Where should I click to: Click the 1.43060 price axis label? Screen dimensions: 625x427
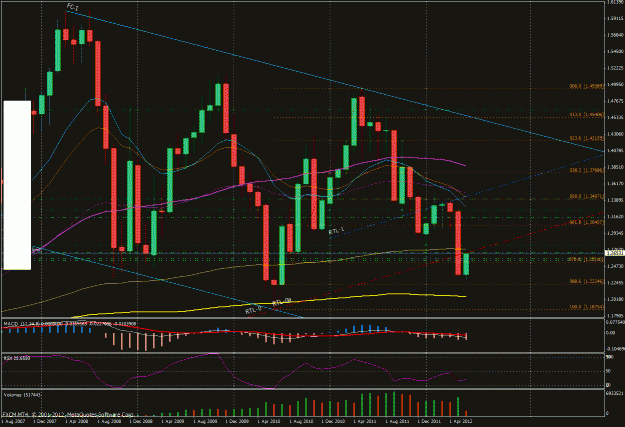pos(615,134)
